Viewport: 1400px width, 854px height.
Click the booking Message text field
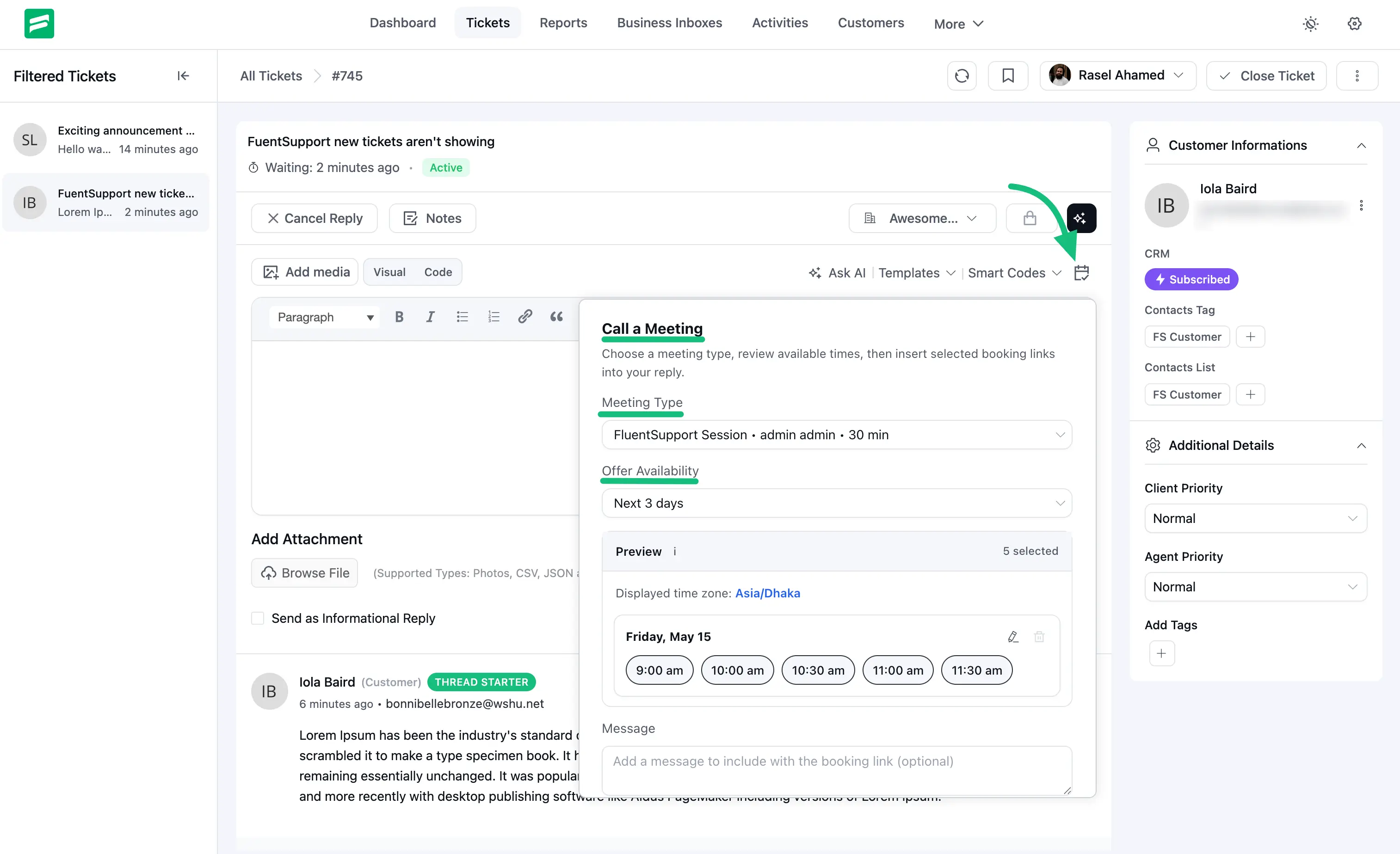[x=836, y=770]
